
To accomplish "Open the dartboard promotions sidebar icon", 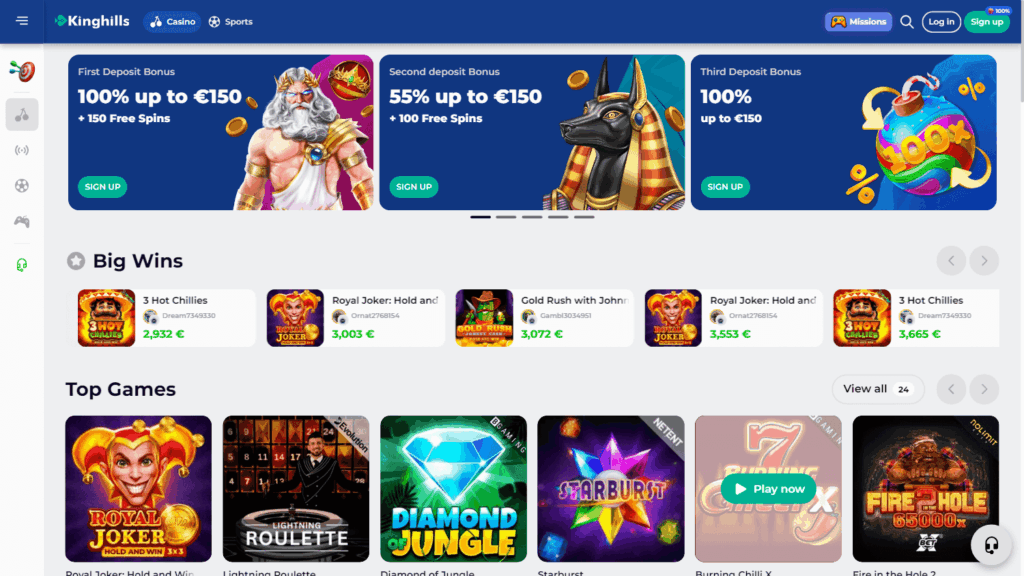I will tap(22, 71).
